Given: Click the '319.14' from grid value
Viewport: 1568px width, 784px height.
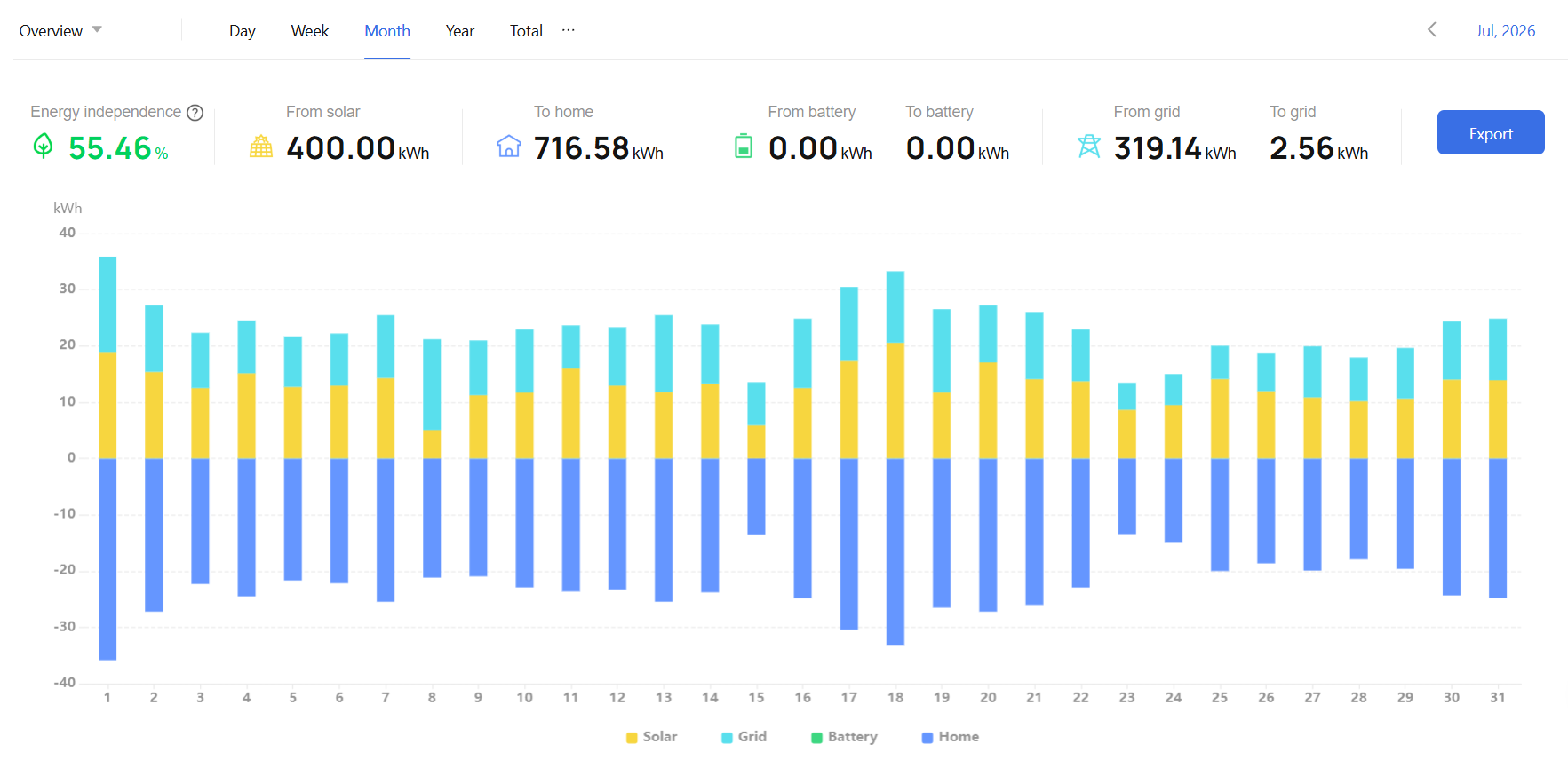Looking at the screenshot, I should click(x=1158, y=148).
